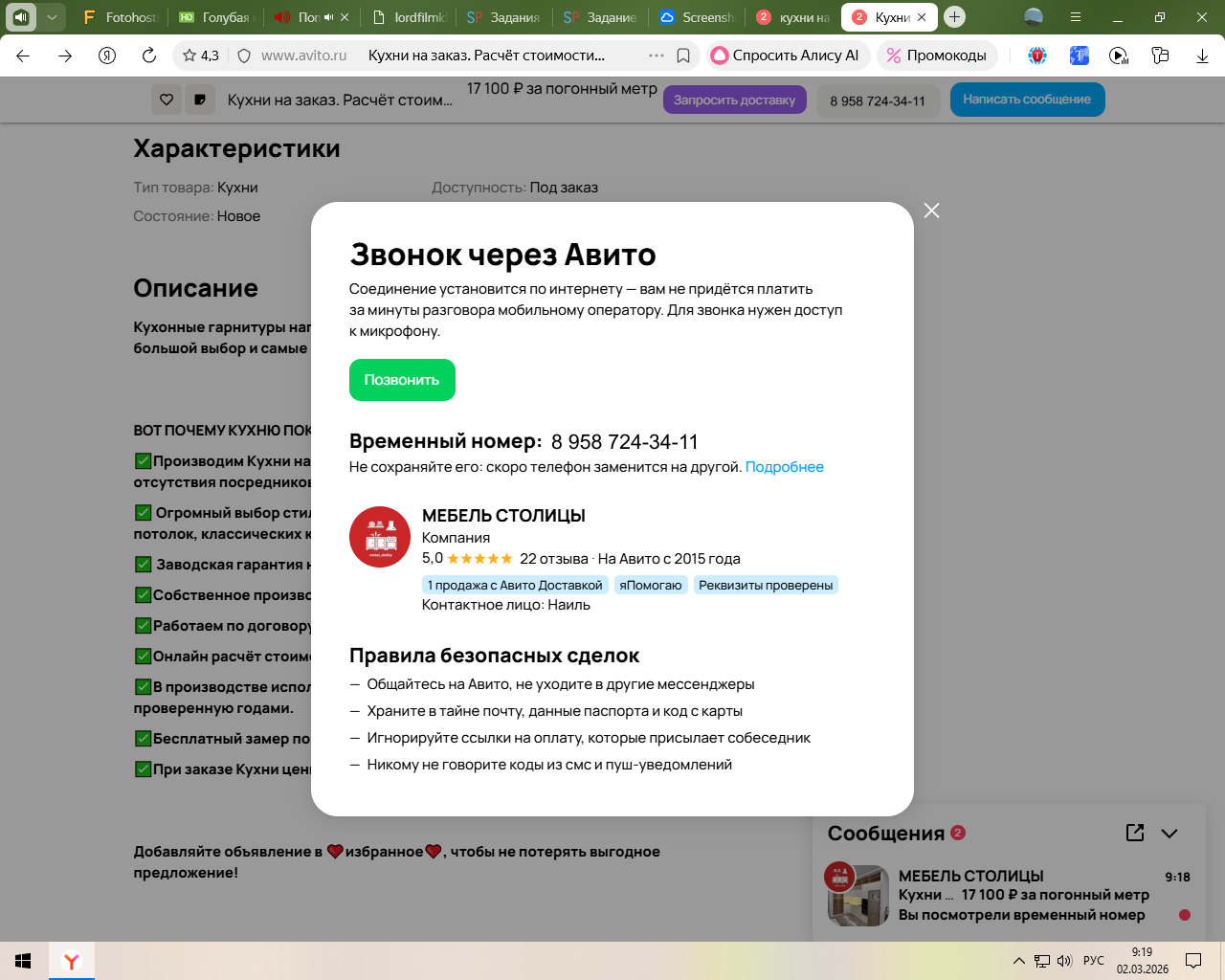The height and width of the screenshot is (980, 1225).
Task: Switch to the Screensh browser tab
Action: click(x=697, y=17)
